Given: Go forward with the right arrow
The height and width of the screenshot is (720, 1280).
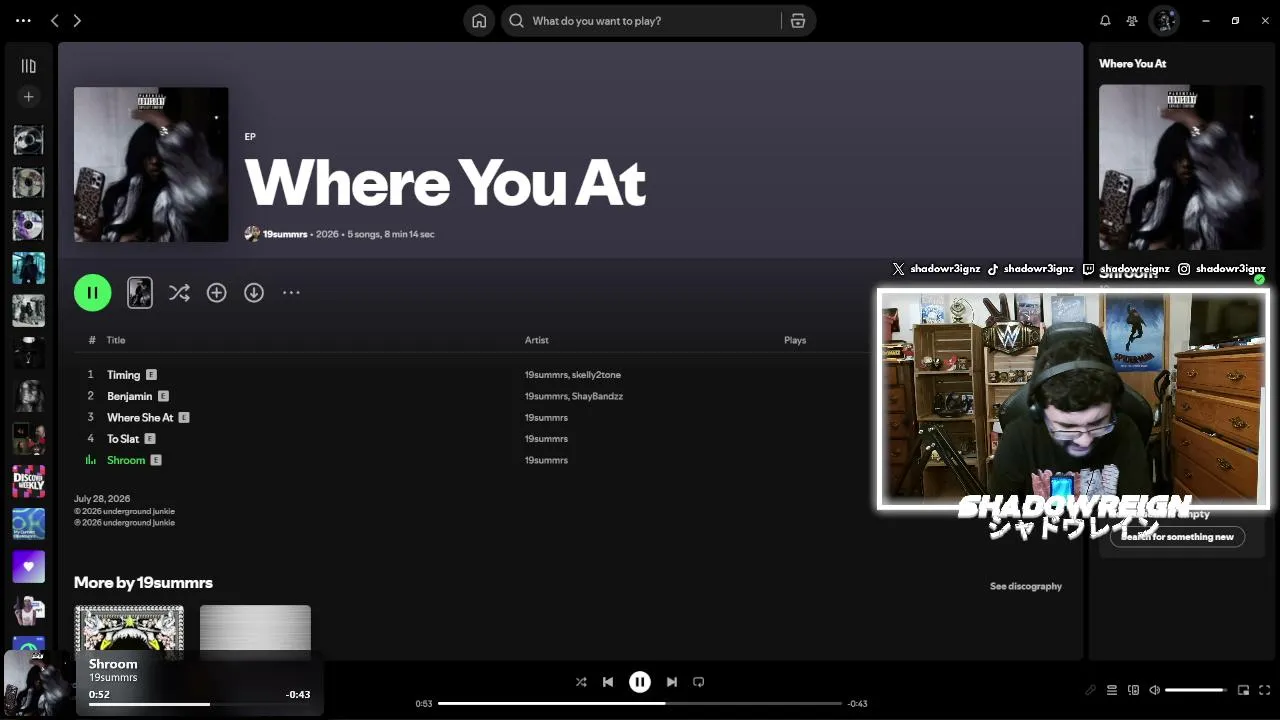Looking at the screenshot, I should pos(77,20).
